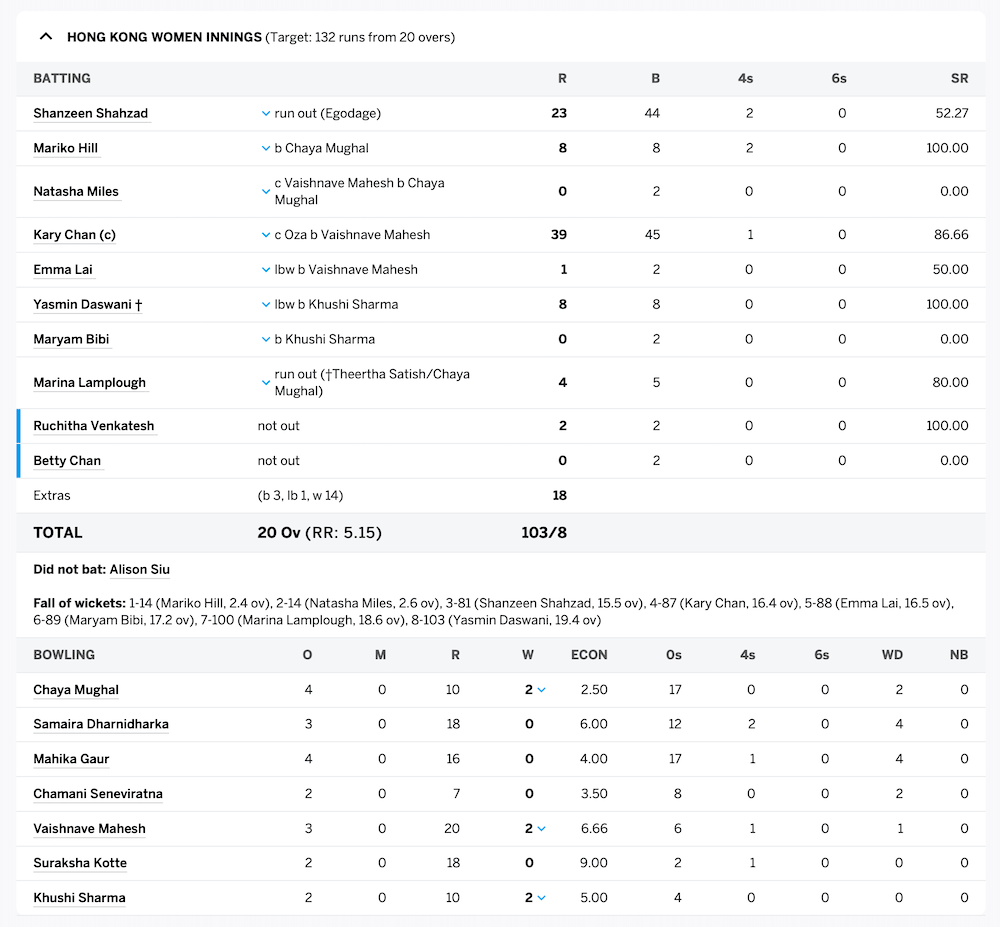Open Shanzeen Shahzad's player profile
The width and height of the screenshot is (1000, 927).
(x=90, y=114)
